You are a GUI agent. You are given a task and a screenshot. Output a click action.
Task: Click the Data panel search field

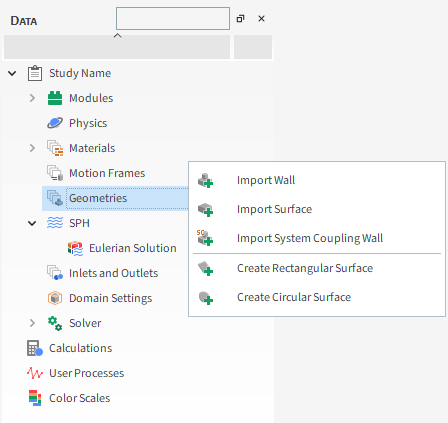click(x=173, y=19)
